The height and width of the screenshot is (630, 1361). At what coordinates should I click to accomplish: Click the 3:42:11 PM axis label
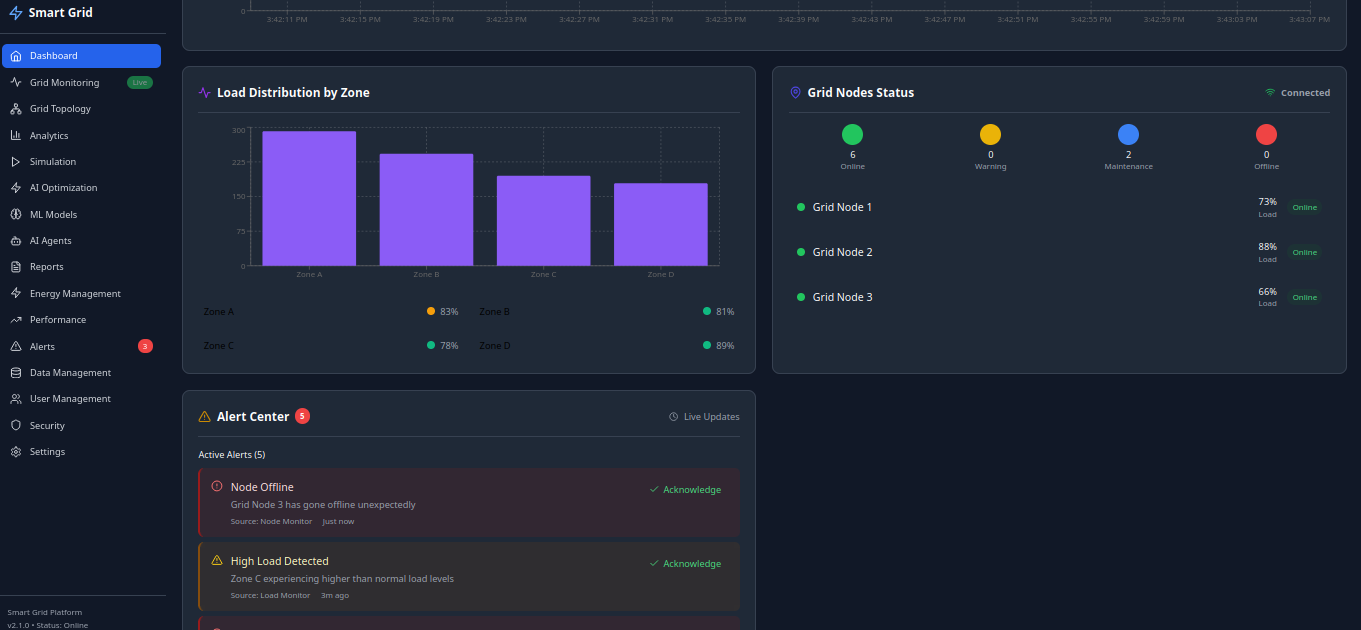[287, 20]
